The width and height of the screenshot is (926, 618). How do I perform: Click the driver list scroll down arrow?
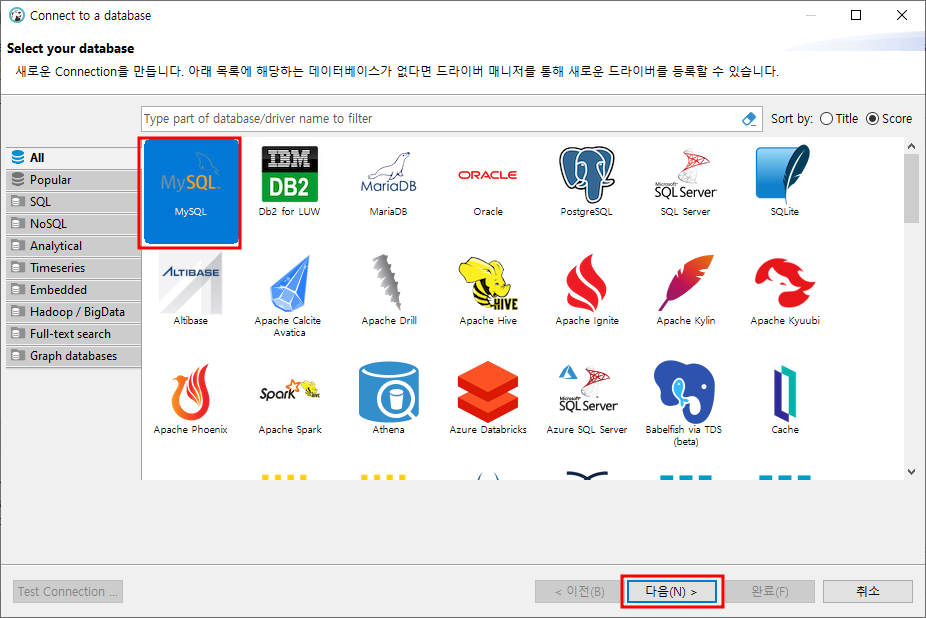tap(911, 471)
